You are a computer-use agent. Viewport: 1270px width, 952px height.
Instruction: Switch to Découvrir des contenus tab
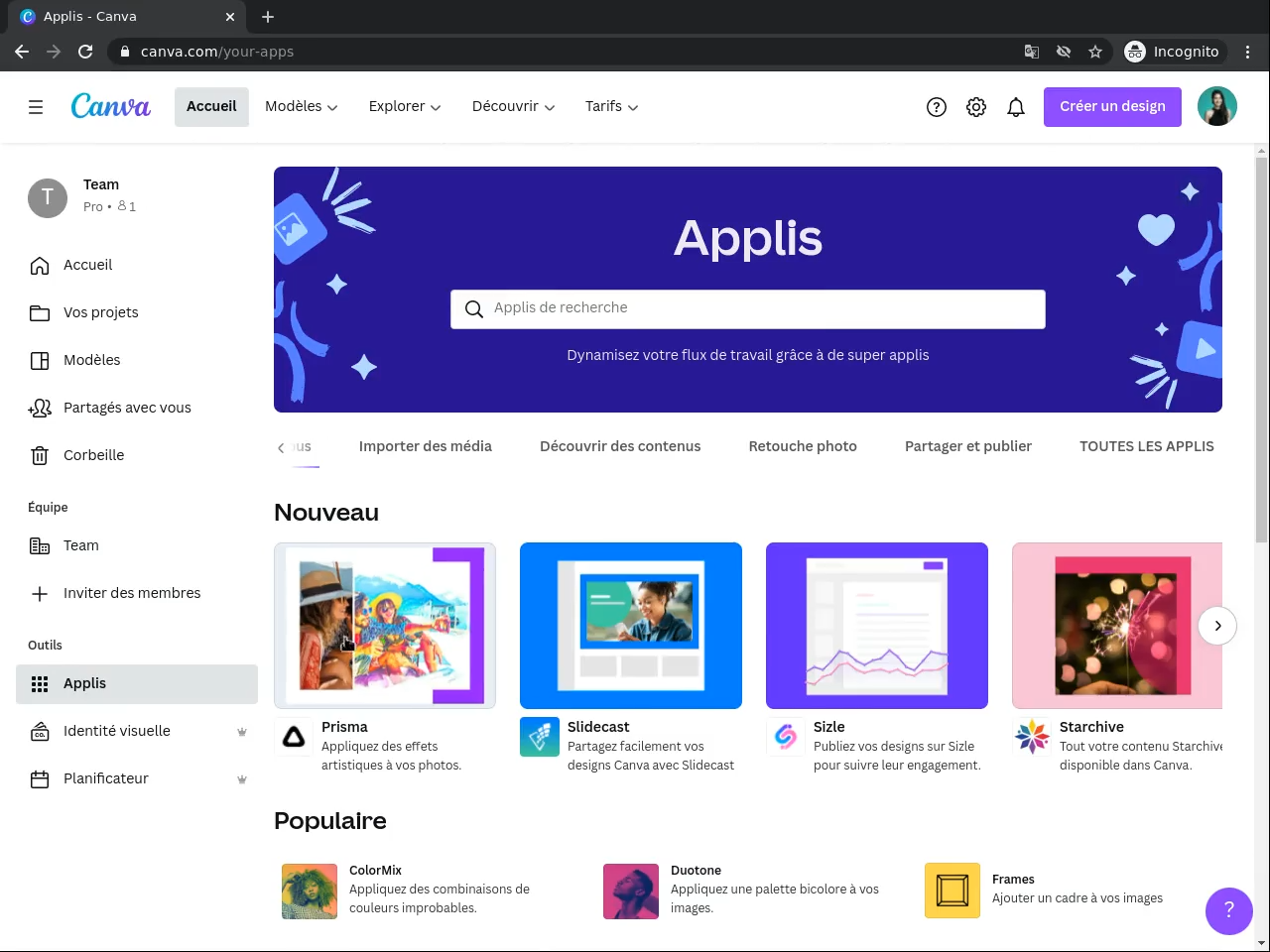coord(620,446)
